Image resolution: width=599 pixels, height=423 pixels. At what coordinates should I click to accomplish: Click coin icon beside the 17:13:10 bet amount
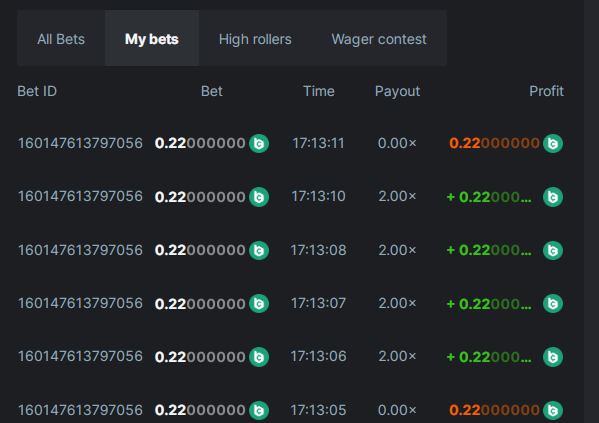[259, 197]
